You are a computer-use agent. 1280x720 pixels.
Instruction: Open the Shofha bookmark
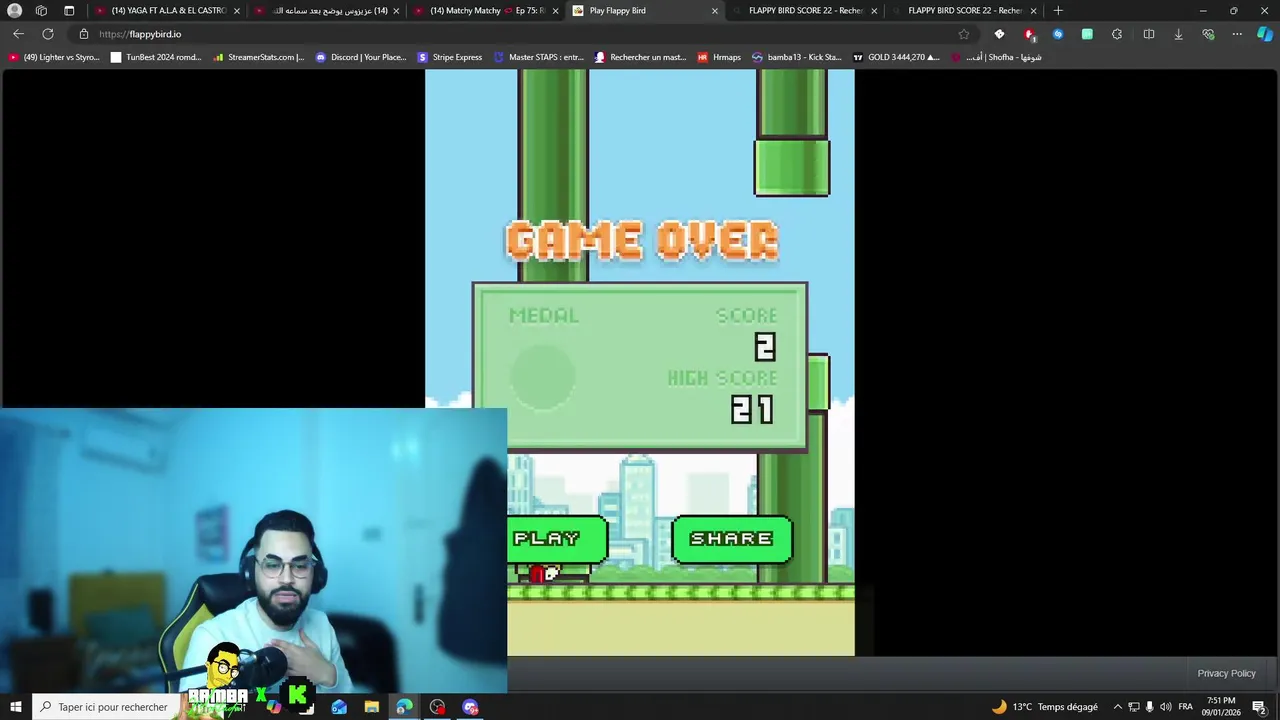coord(996,57)
